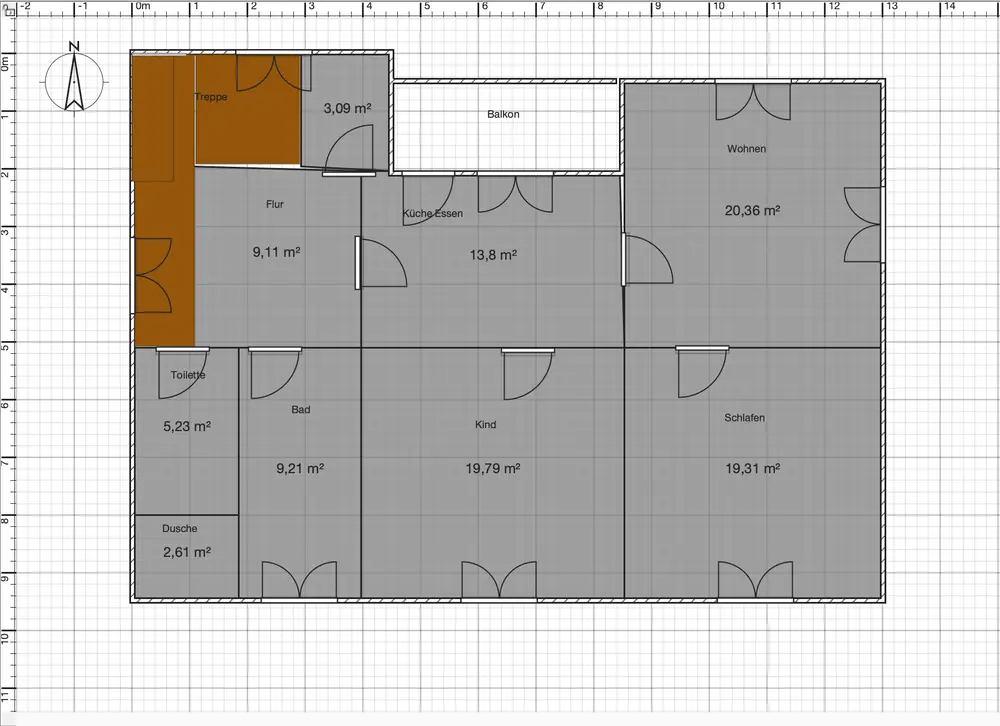Screen dimensions: 1000x726
Task: Click the 19,79 m² area in Kind
Action: pyautogui.click(x=492, y=468)
